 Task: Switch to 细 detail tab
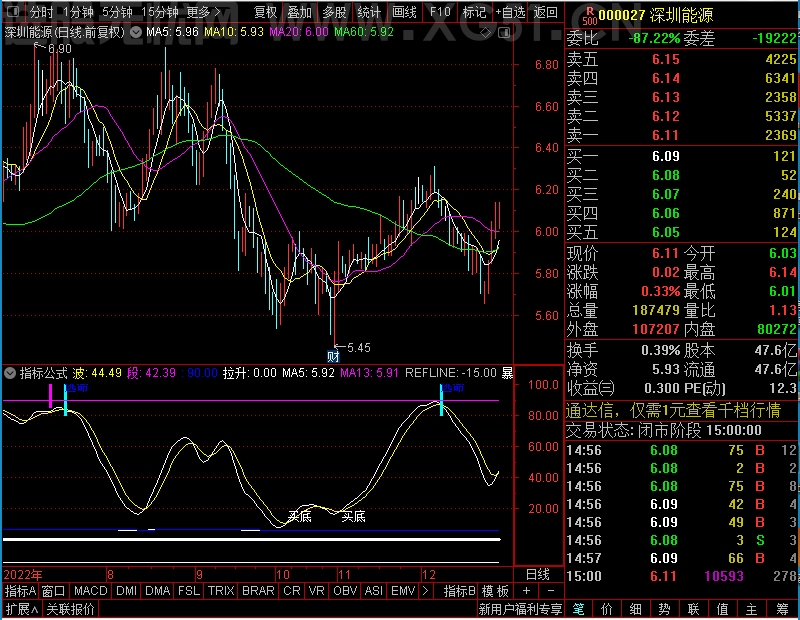pyautogui.click(x=635, y=609)
